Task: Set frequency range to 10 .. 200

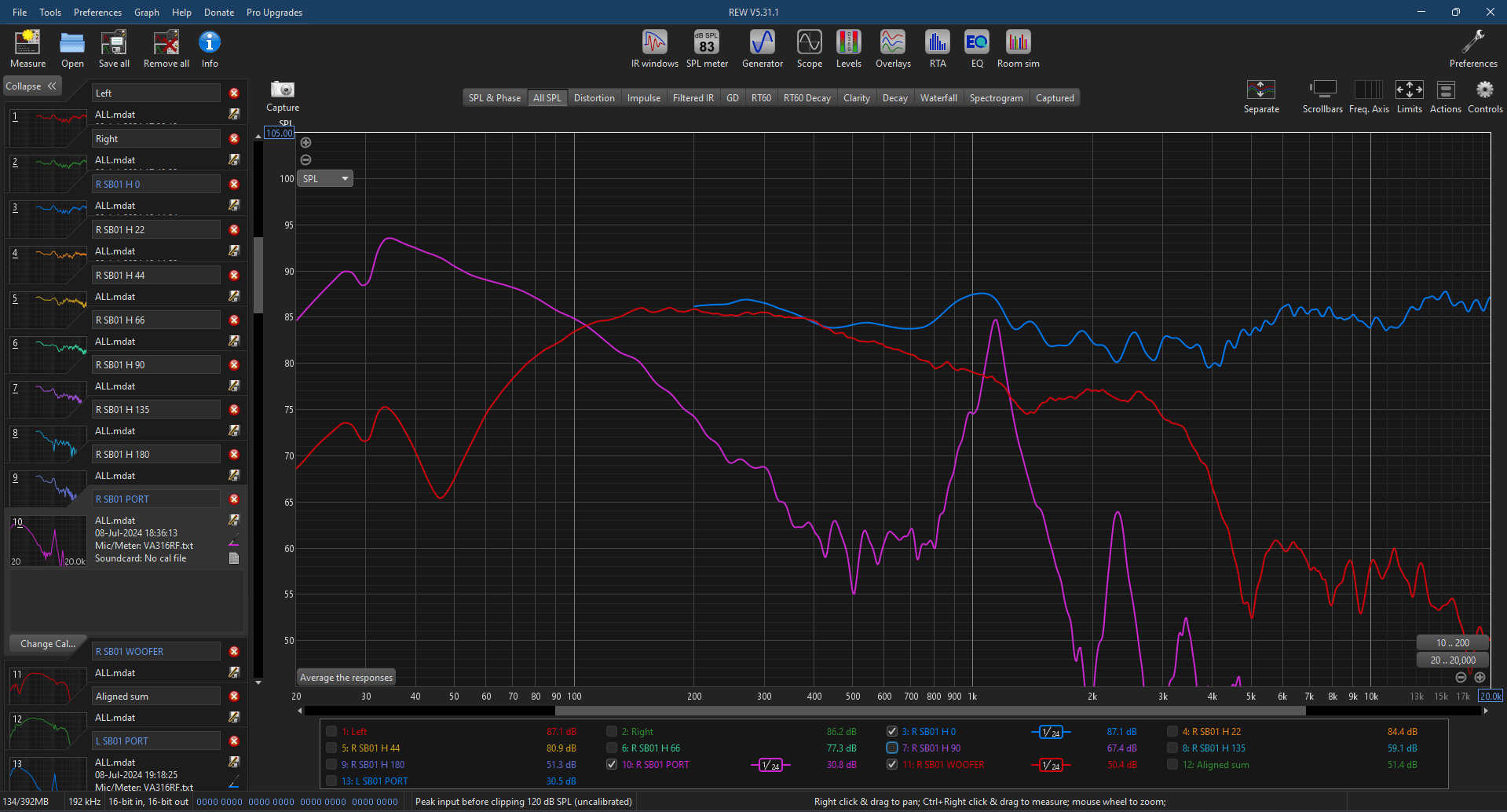Action: (x=1453, y=642)
